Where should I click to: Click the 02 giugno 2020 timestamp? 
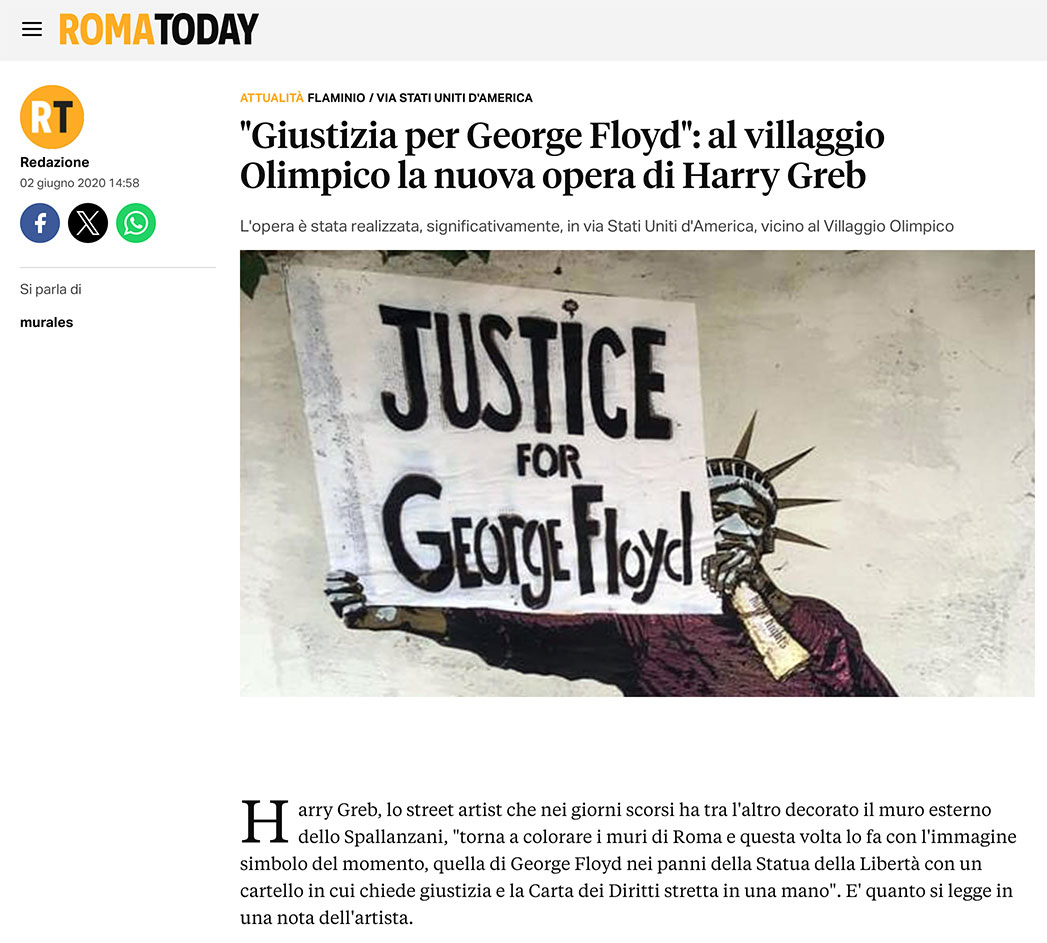[x=79, y=183]
